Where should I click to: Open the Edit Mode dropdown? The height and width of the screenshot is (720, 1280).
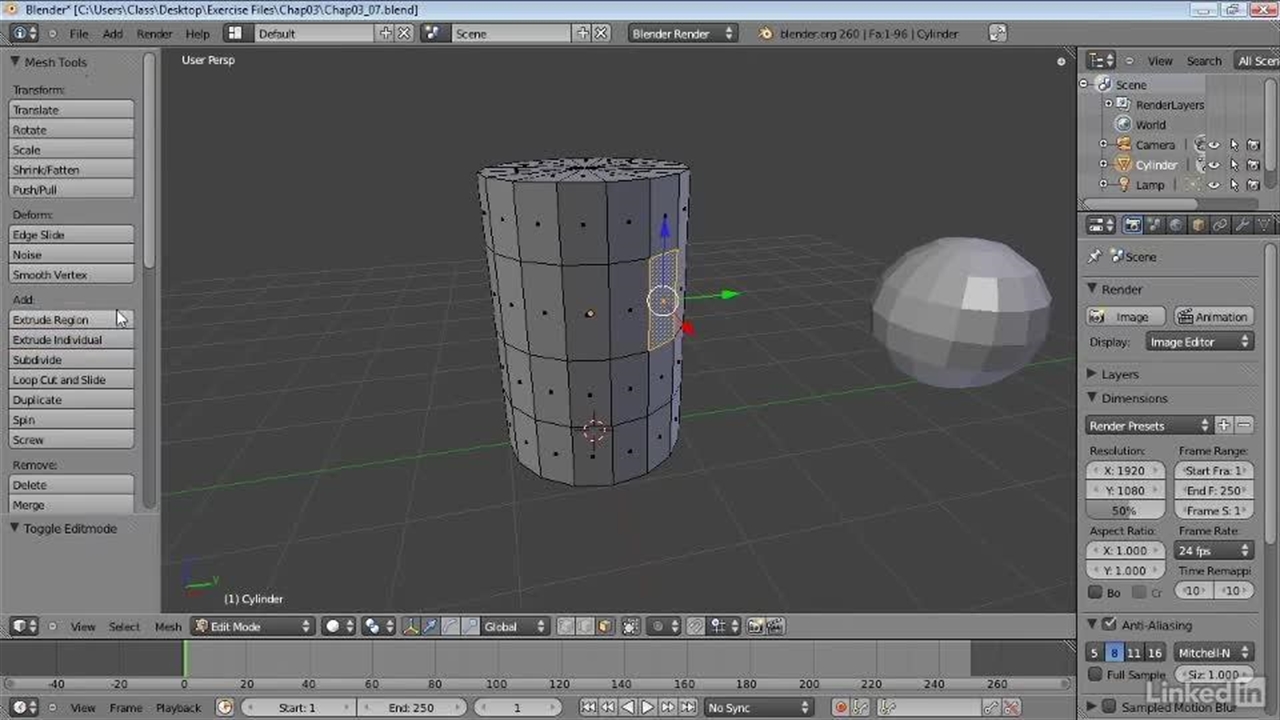point(253,626)
